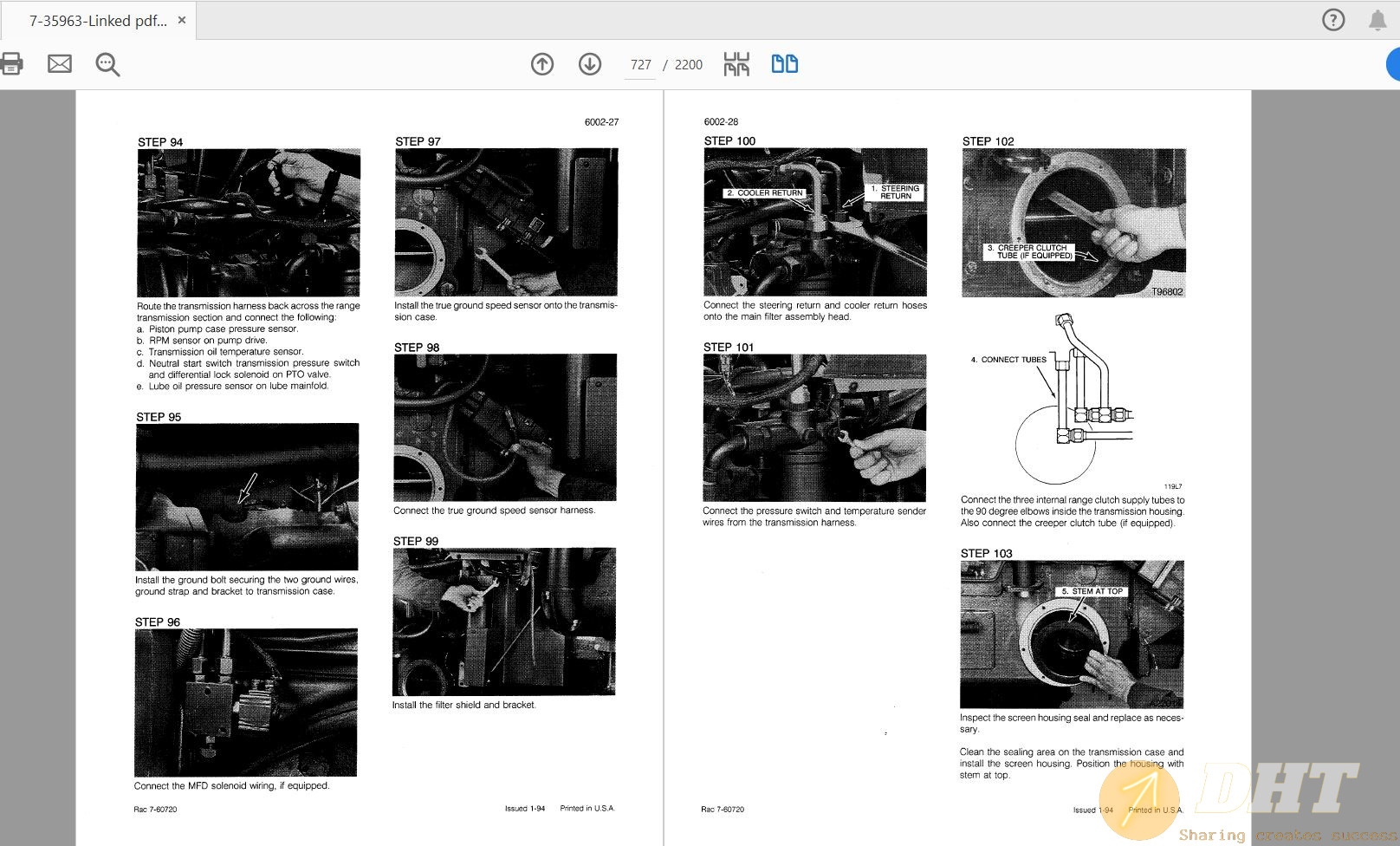Screen dimensions: 1400x846
Task: Close the 7-35963-Linked pdf tab
Action: click(x=182, y=20)
